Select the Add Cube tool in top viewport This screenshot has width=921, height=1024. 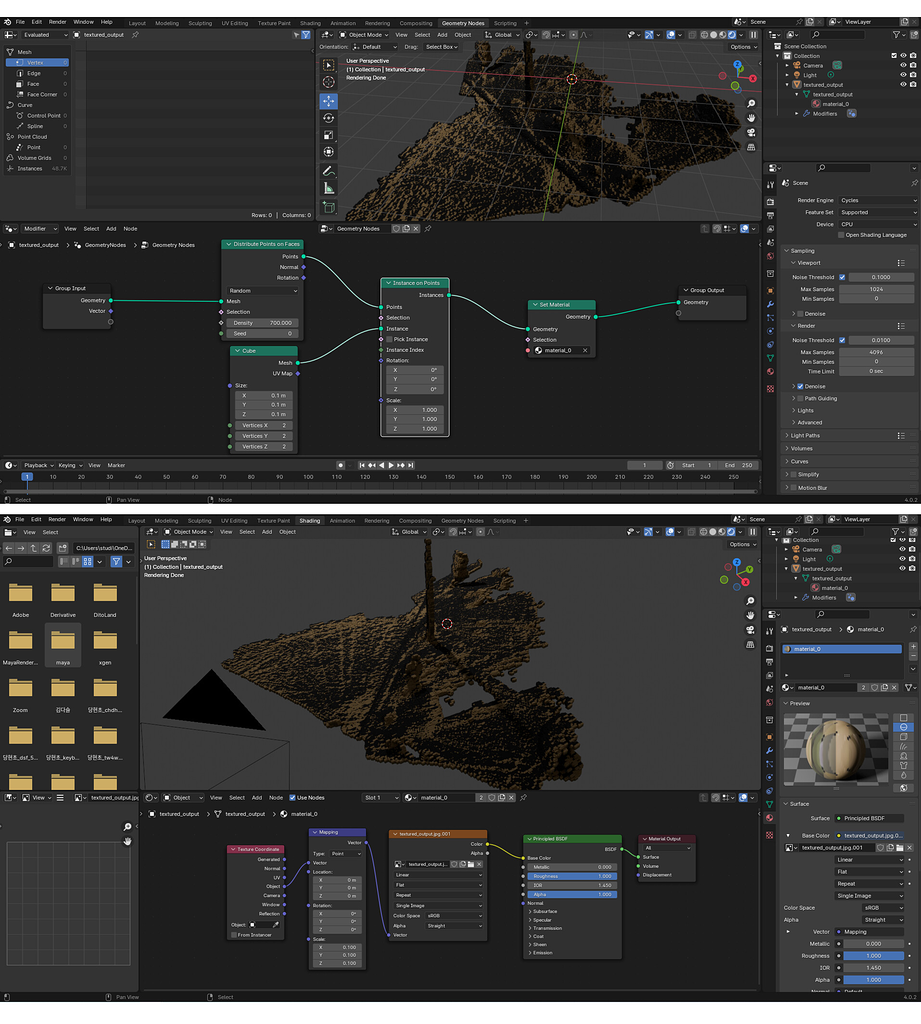click(329, 208)
